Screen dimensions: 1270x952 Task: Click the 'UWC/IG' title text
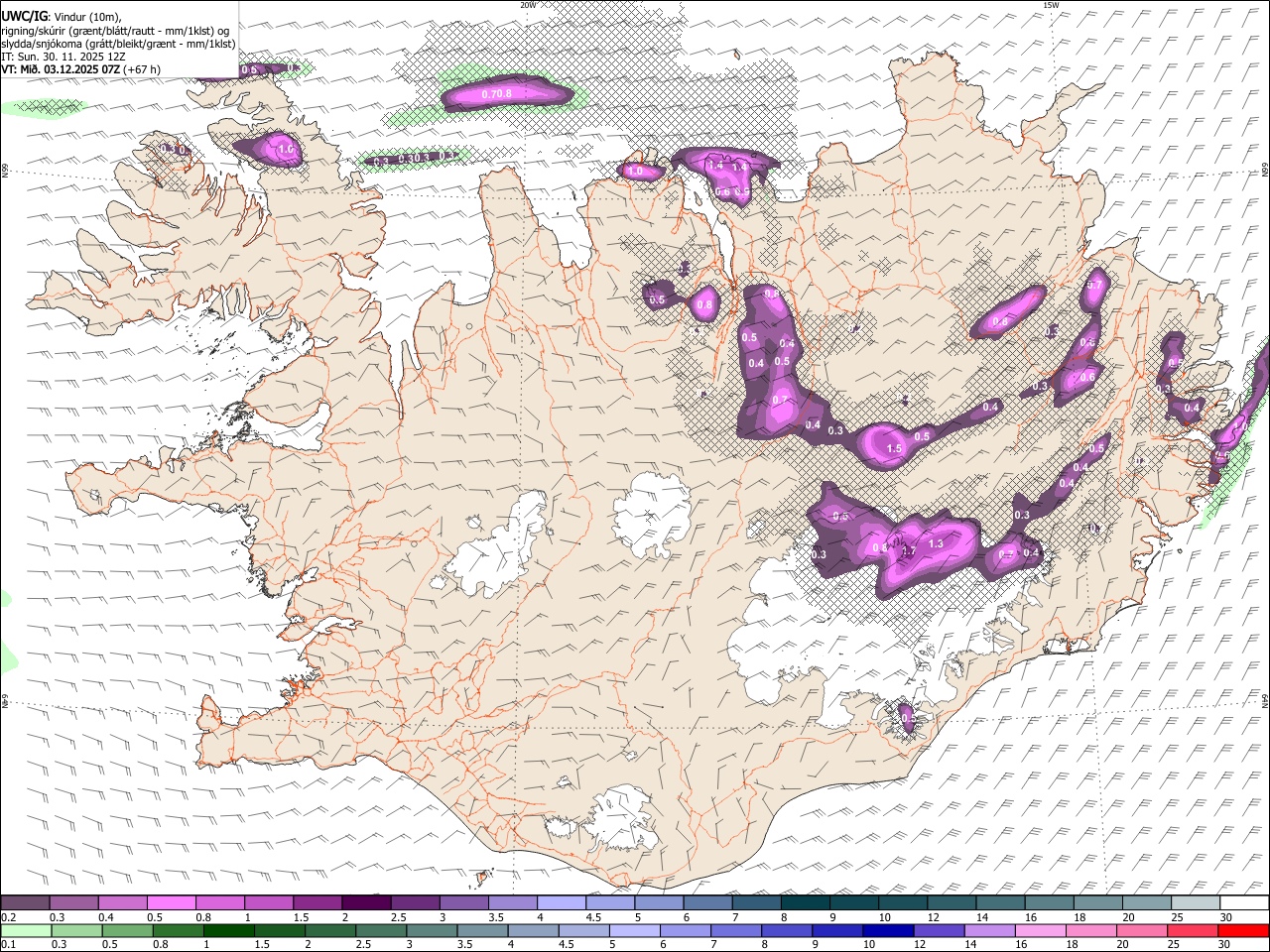[24, 16]
